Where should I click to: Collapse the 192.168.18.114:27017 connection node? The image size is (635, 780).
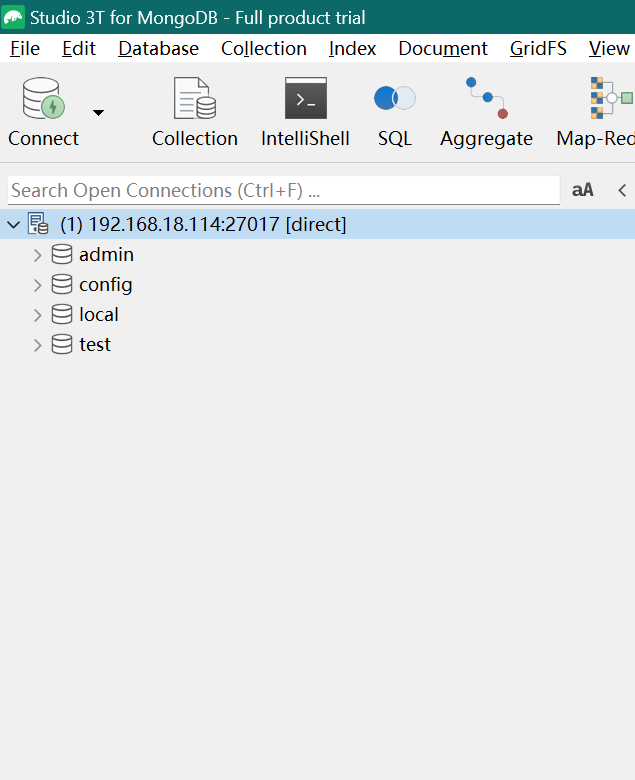pos(14,225)
